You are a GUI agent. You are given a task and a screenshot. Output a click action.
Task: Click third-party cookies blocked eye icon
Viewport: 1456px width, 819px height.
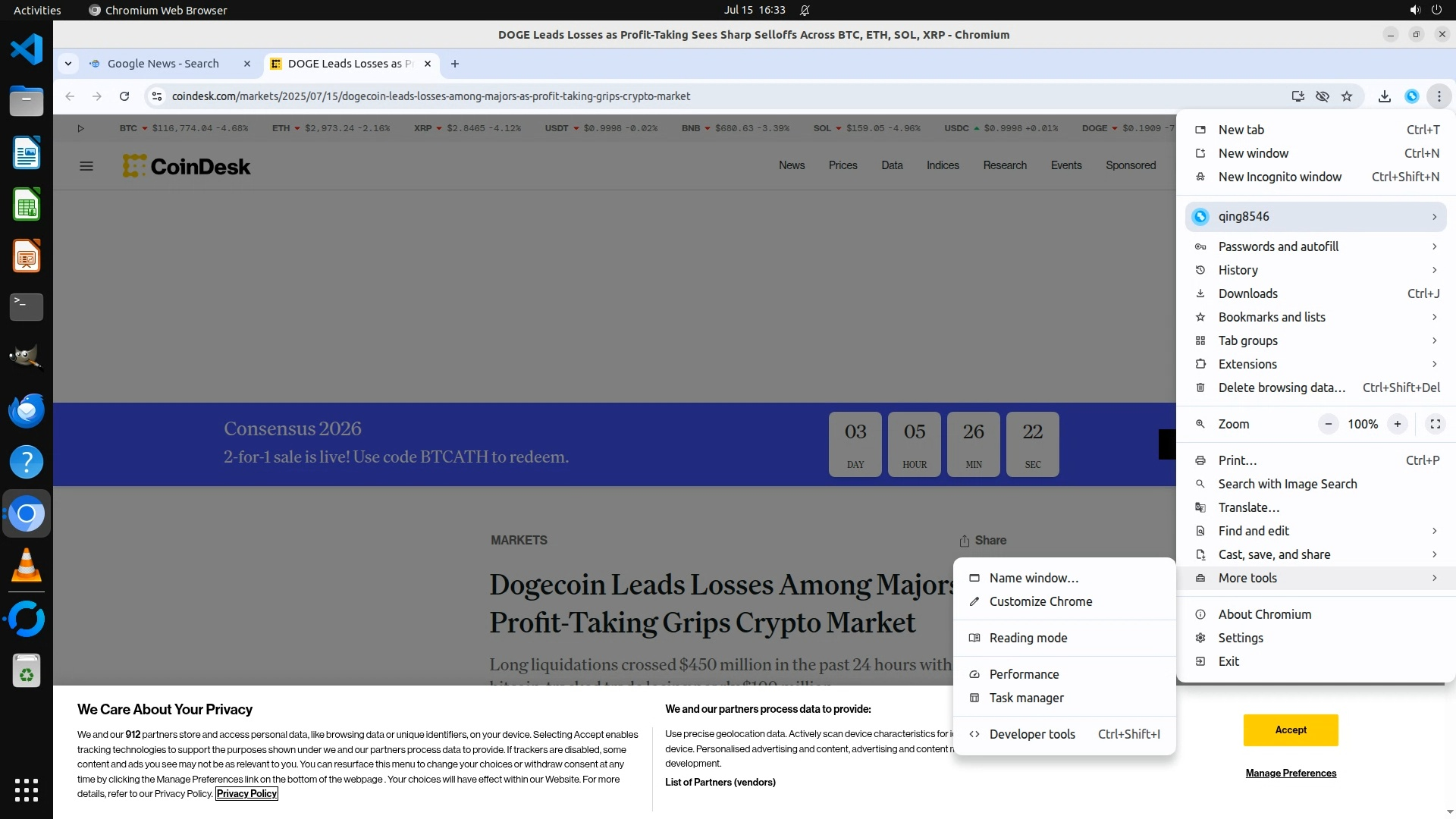1323,96
